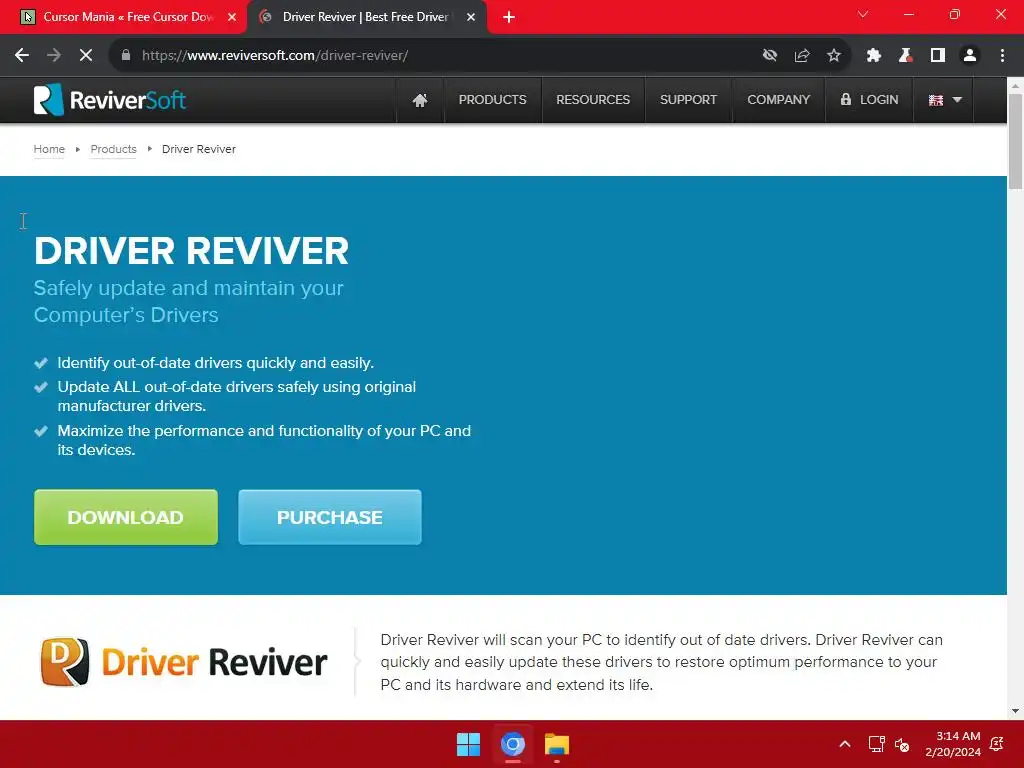Open the Extensions puzzle icon

pyautogui.click(x=874, y=56)
